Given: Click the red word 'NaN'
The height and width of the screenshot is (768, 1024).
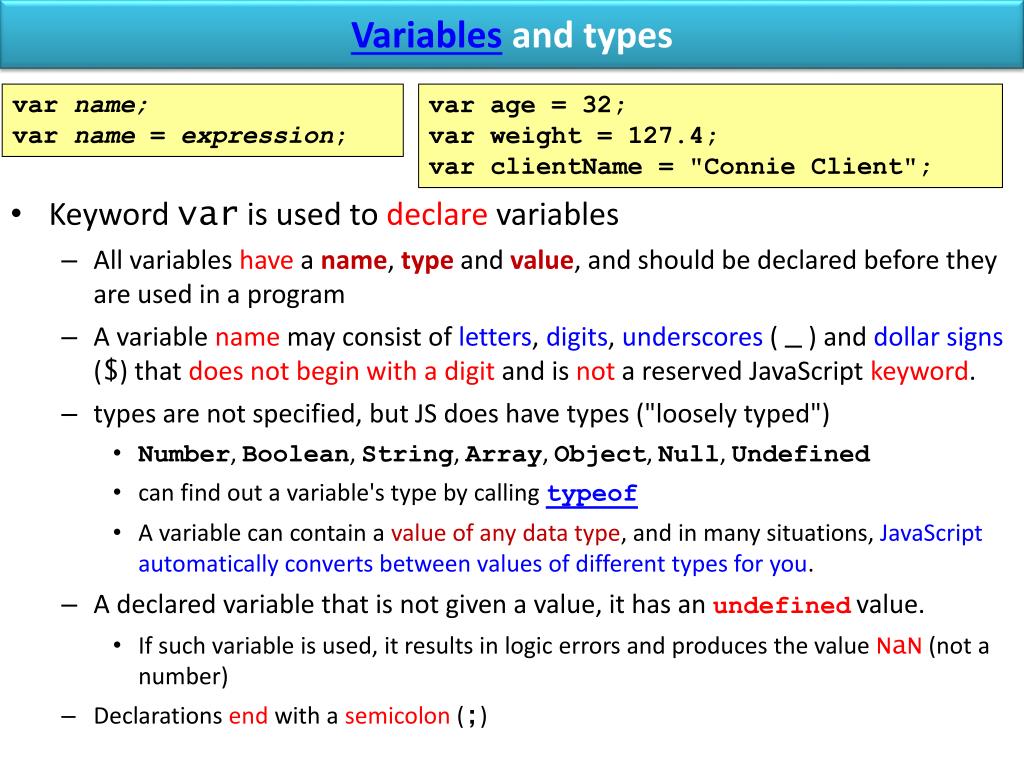Looking at the screenshot, I should [x=899, y=646].
